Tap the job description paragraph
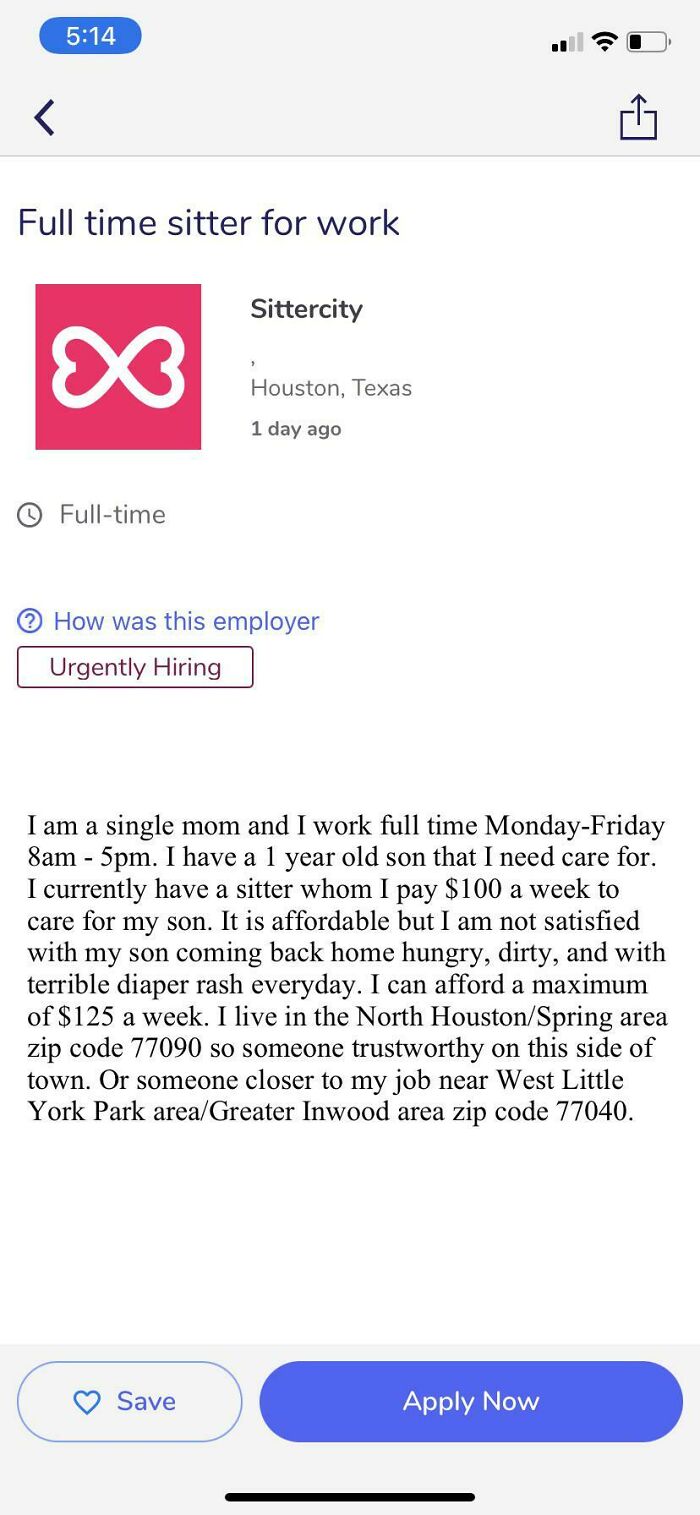This screenshot has width=700, height=1515. tap(350, 970)
